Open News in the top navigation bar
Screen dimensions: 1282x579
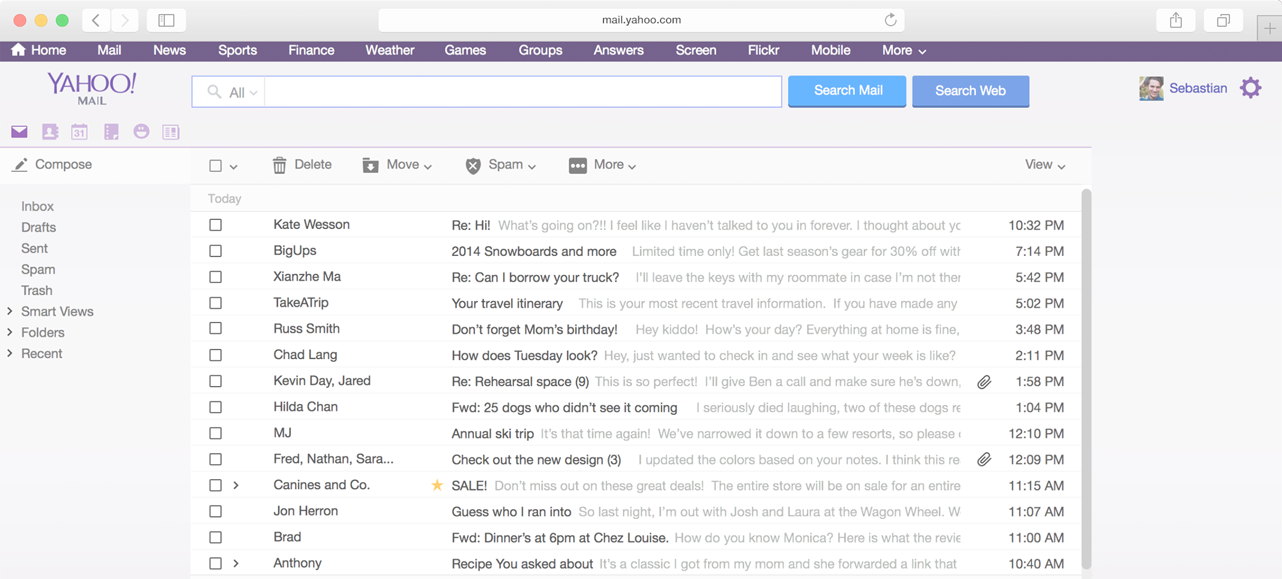[x=169, y=50]
